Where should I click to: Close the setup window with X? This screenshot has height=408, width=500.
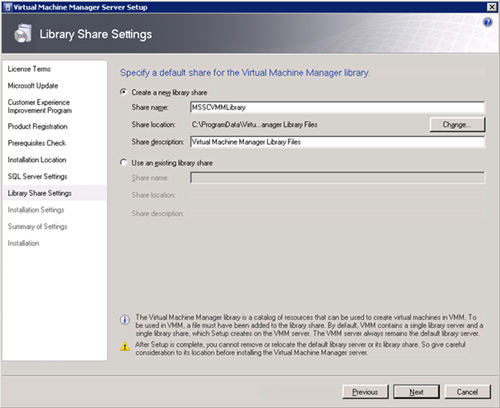(492, 7)
